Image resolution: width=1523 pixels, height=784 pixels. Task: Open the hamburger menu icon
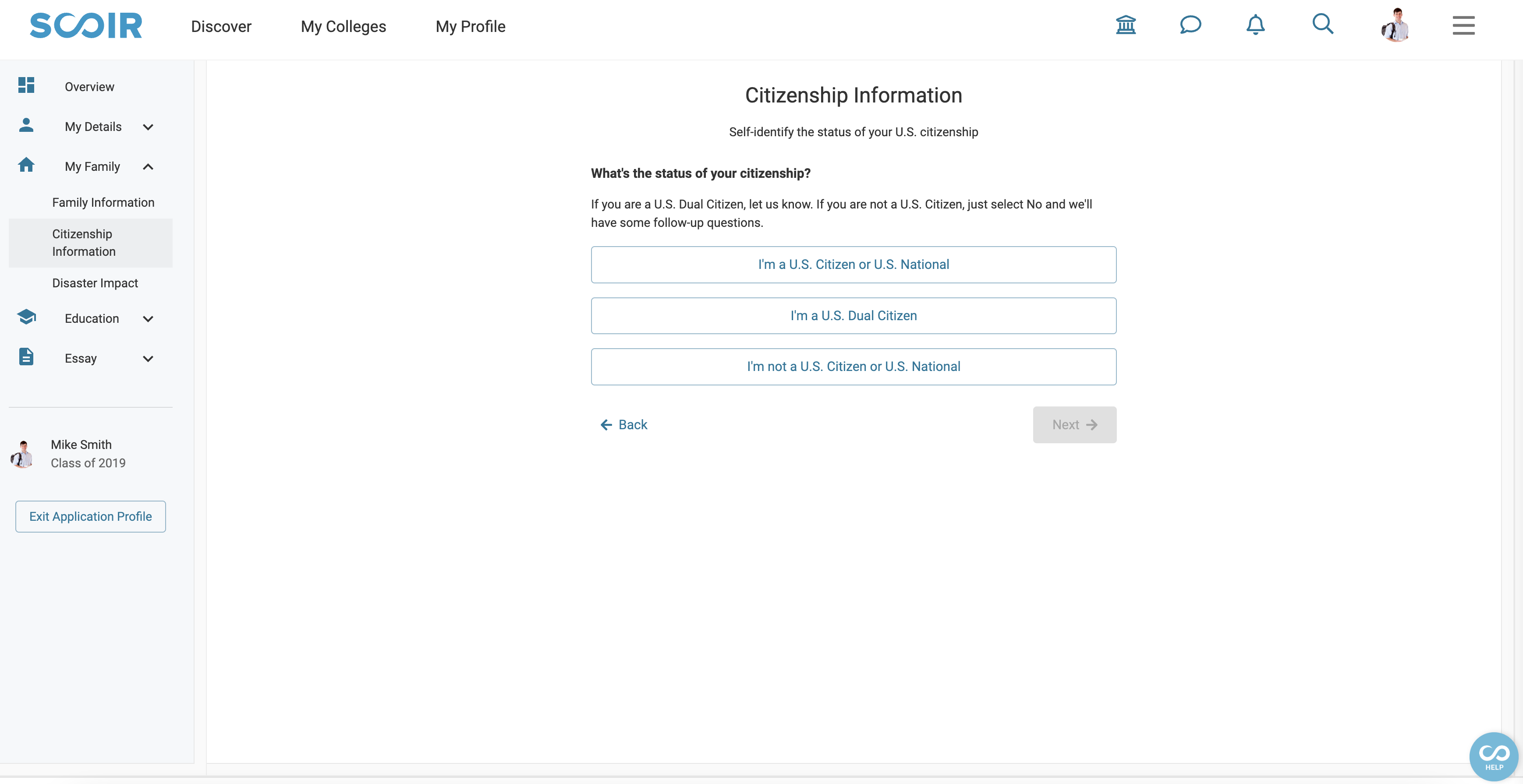click(x=1463, y=25)
